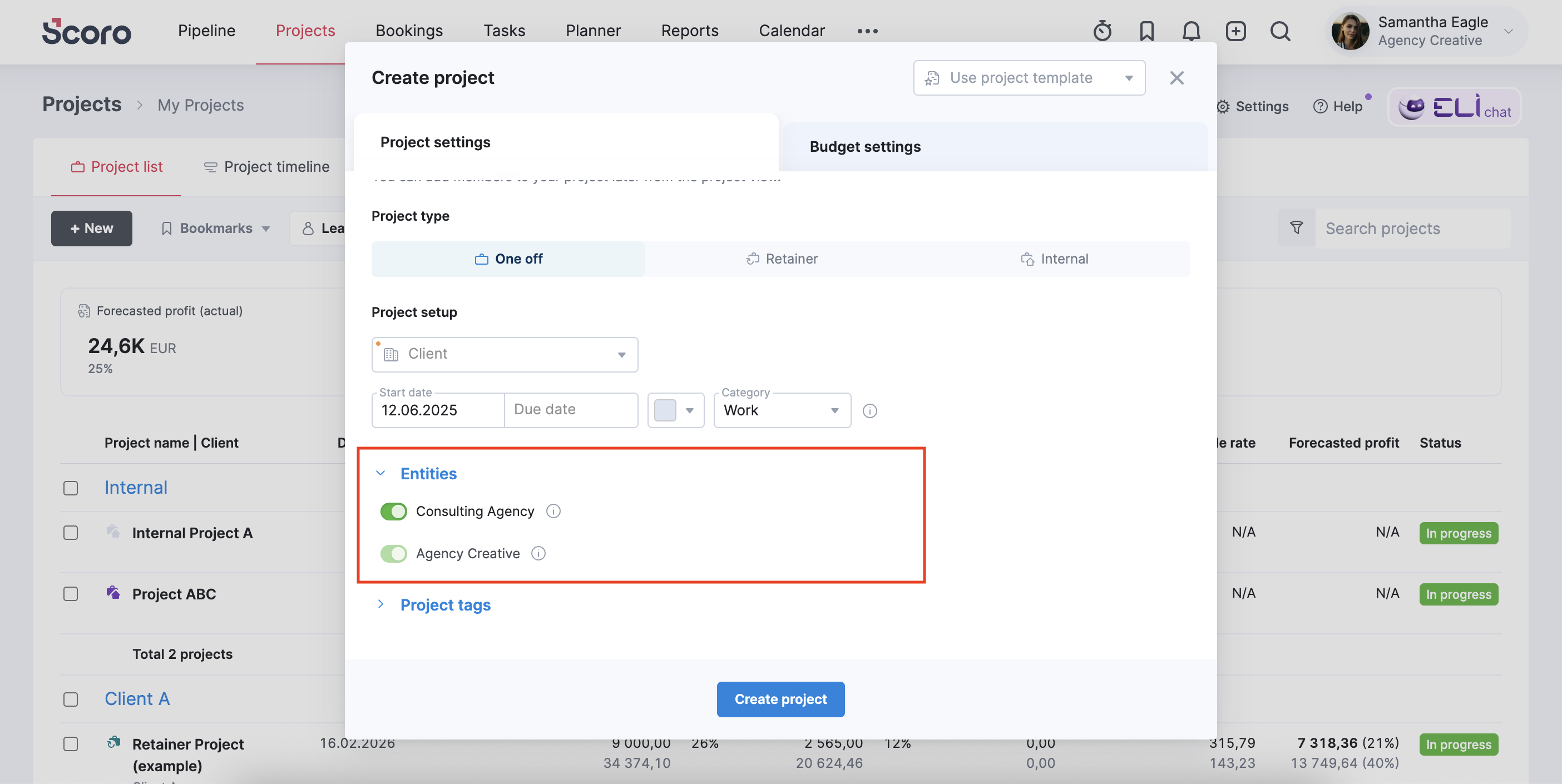The height and width of the screenshot is (784, 1562).
Task: Toggle the Agency Creative entity switch
Action: click(393, 554)
